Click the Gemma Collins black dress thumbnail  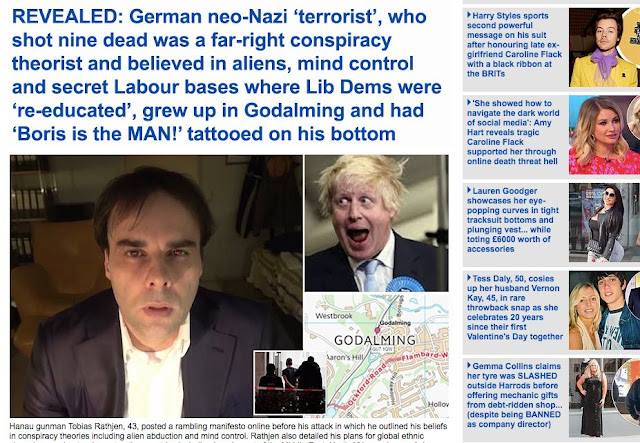(x=604, y=398)
